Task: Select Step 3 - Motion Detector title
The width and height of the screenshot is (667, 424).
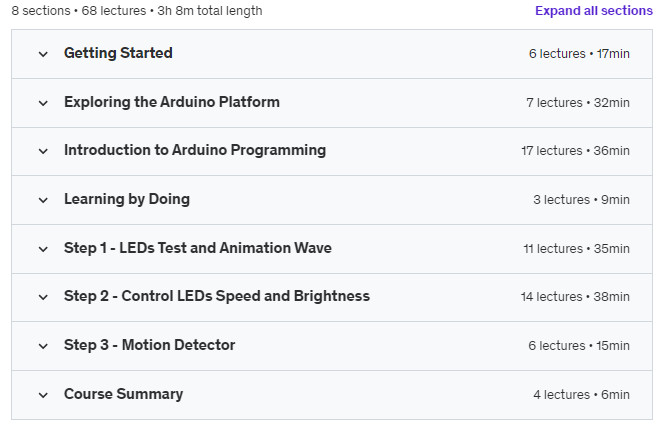Action: coord(149,345)
